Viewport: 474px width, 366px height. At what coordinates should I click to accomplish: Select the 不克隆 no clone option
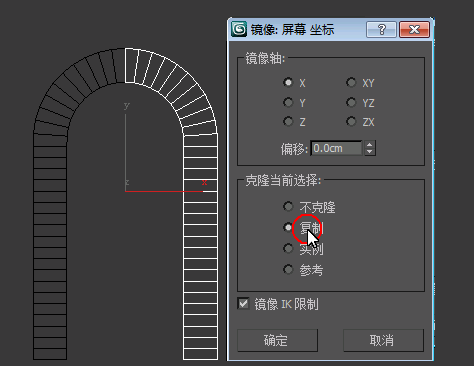288,207
